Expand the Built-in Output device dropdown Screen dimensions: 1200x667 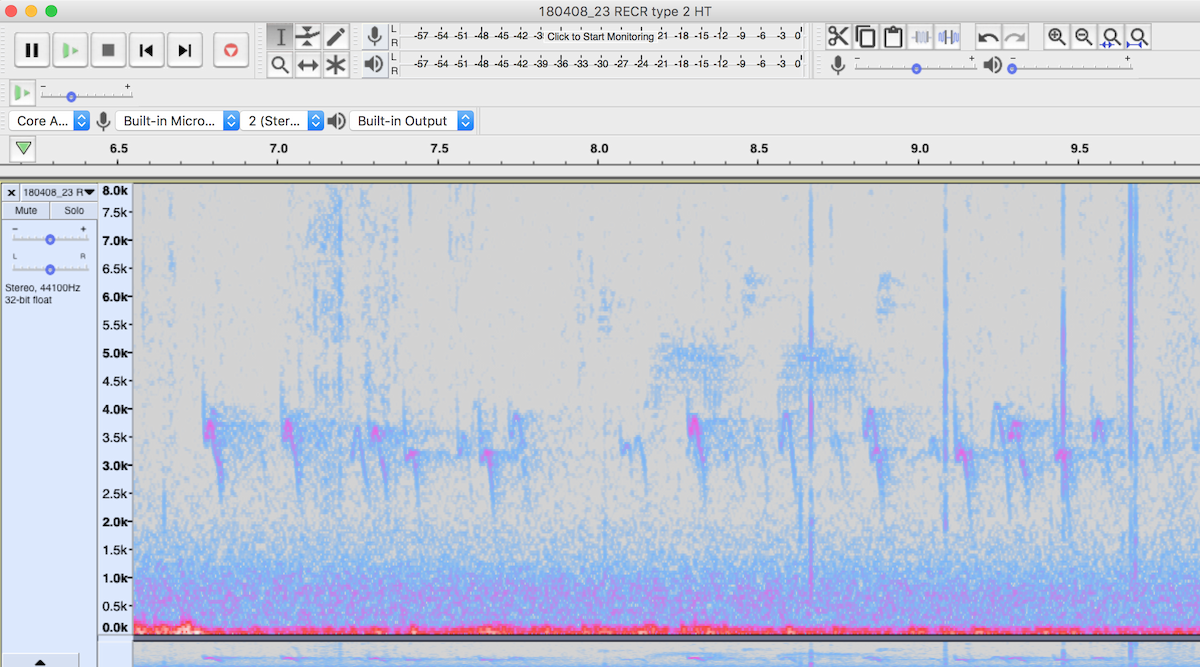412,121
